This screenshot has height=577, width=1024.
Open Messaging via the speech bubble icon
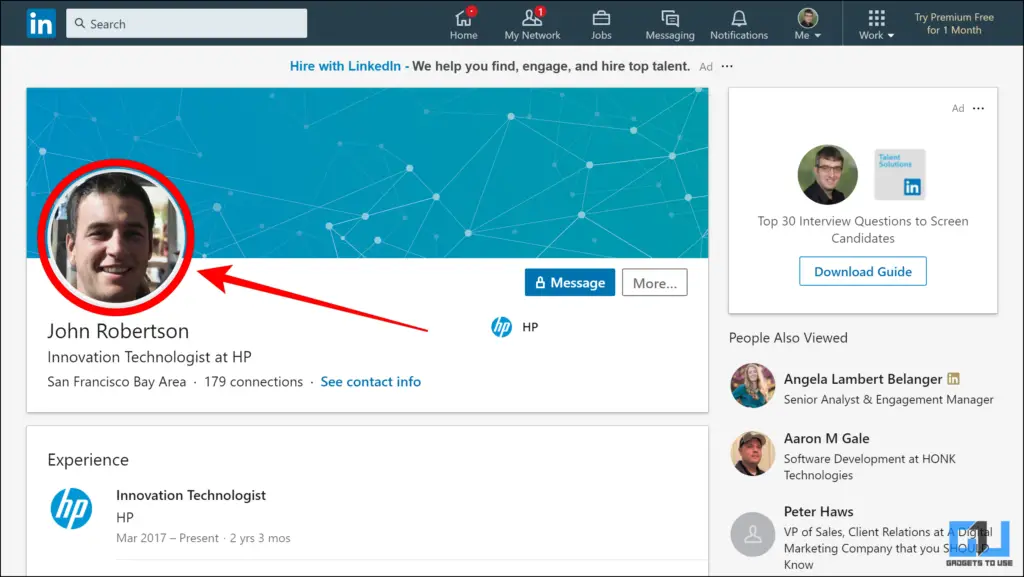pos(668,17)
